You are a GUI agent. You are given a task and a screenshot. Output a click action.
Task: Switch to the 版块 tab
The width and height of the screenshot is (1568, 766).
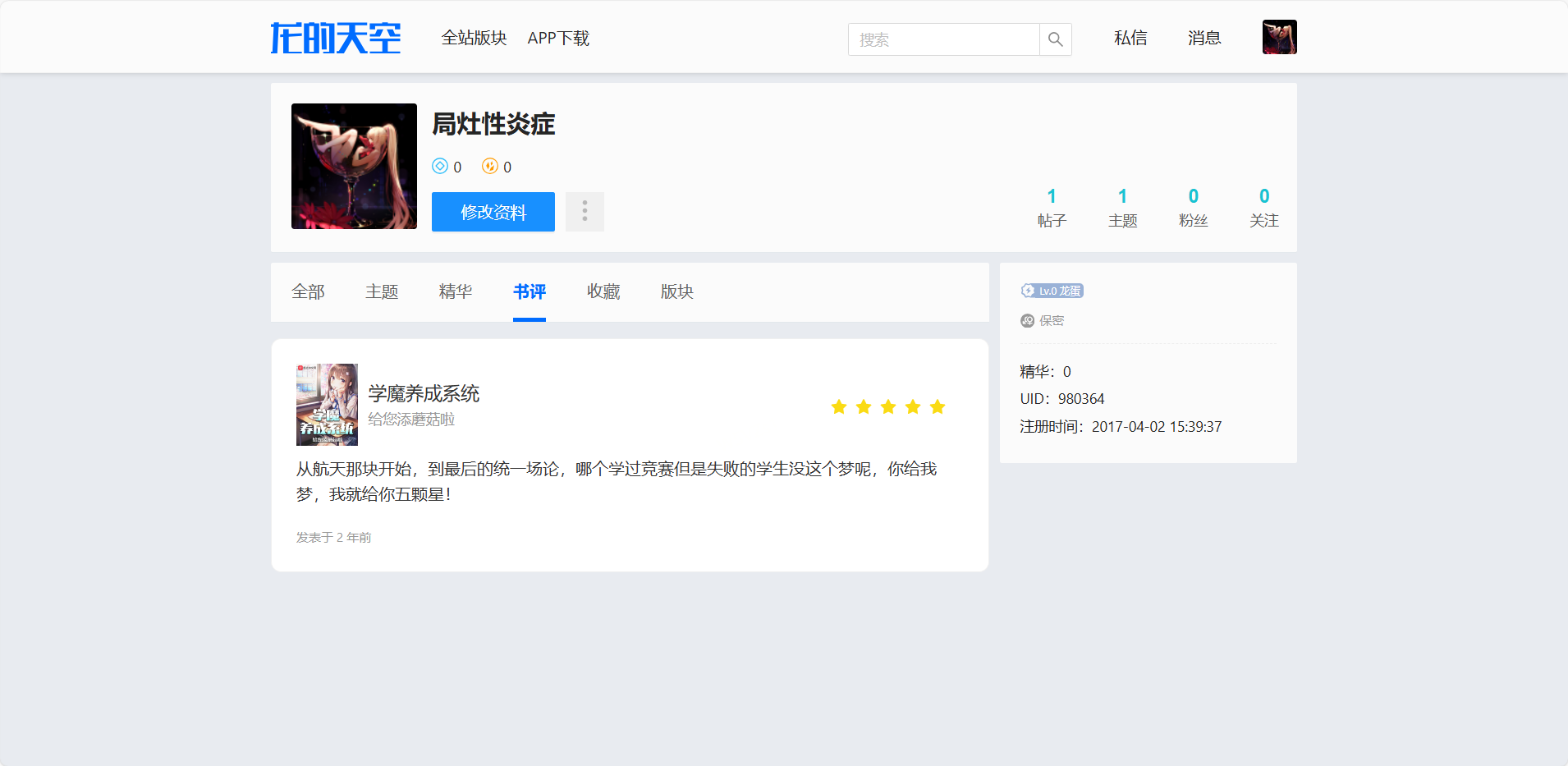(x=677, y=291)
